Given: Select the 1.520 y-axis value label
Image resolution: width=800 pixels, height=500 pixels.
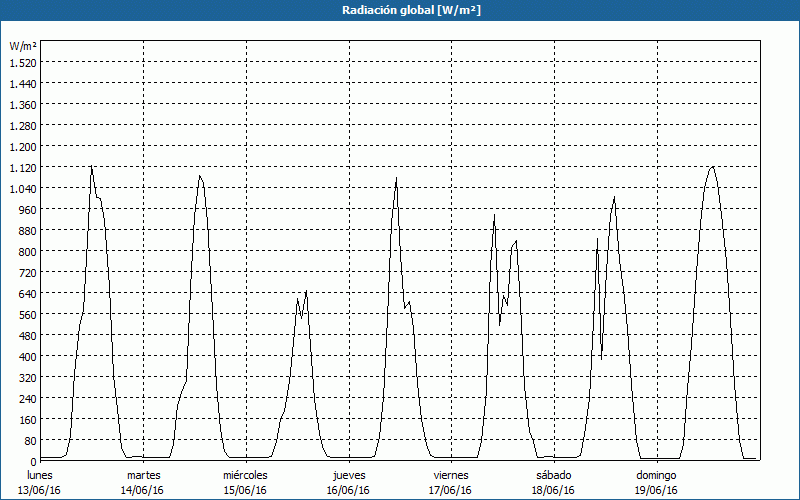Looking at the screenshot, I should tap(23, 62).
